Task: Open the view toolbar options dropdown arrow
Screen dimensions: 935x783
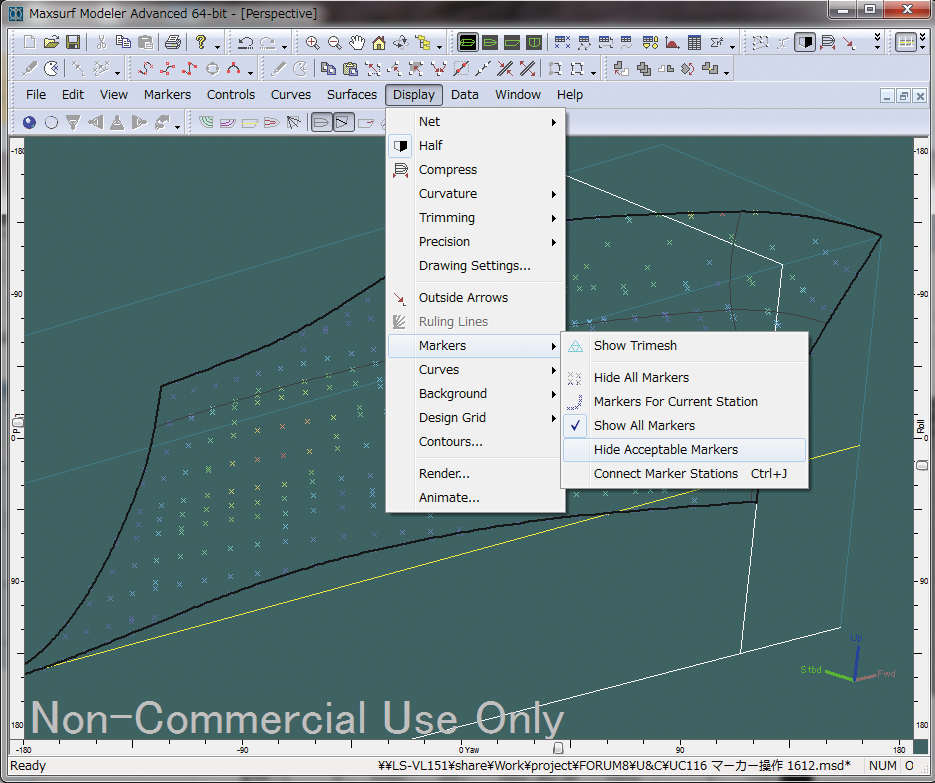Action: point(439,47)
